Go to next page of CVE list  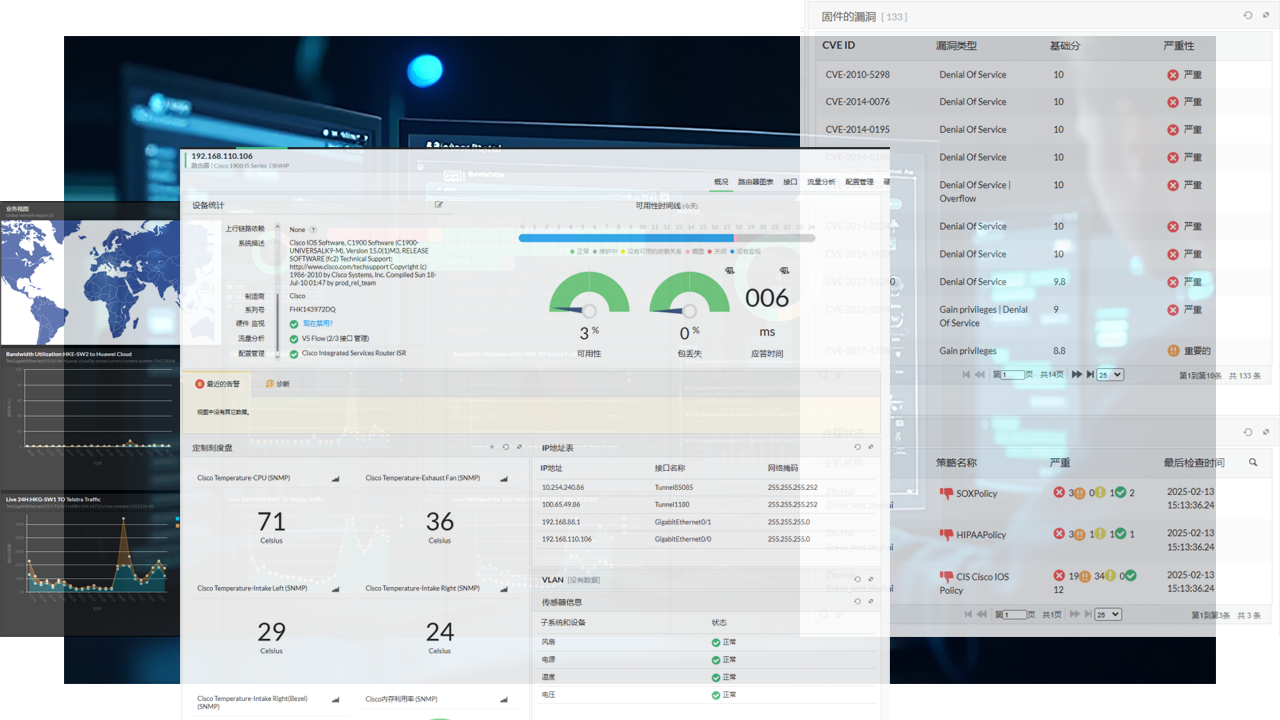(1077, 374)
